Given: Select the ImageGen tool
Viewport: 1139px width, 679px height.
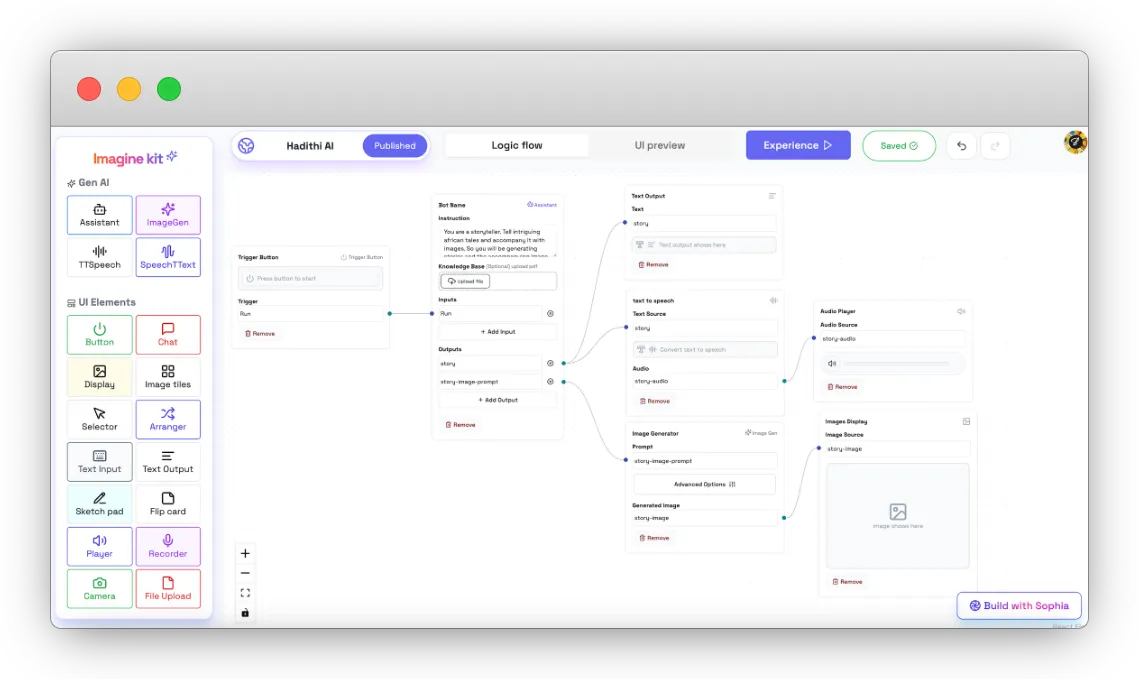Looking at the screenshot, I should click(x=168, y=215).
